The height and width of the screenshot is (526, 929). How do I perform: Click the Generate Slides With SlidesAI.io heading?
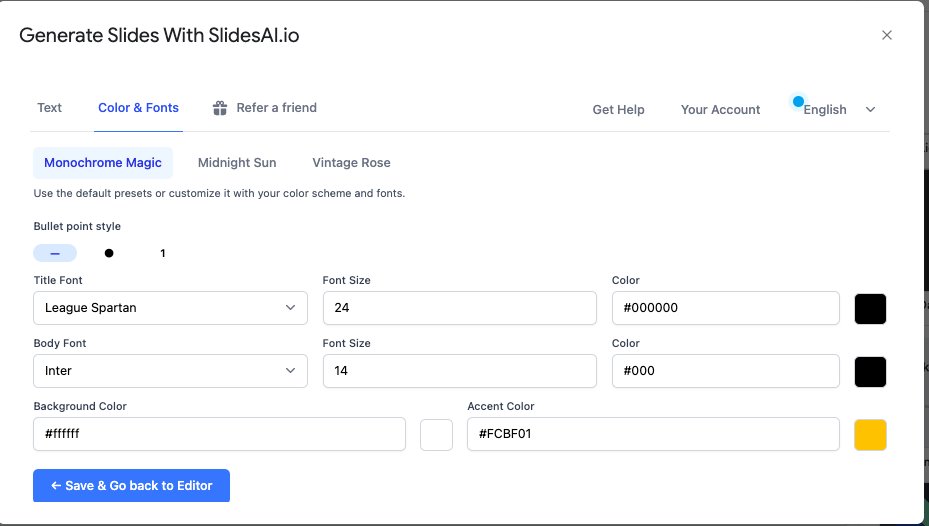(159, 36)
